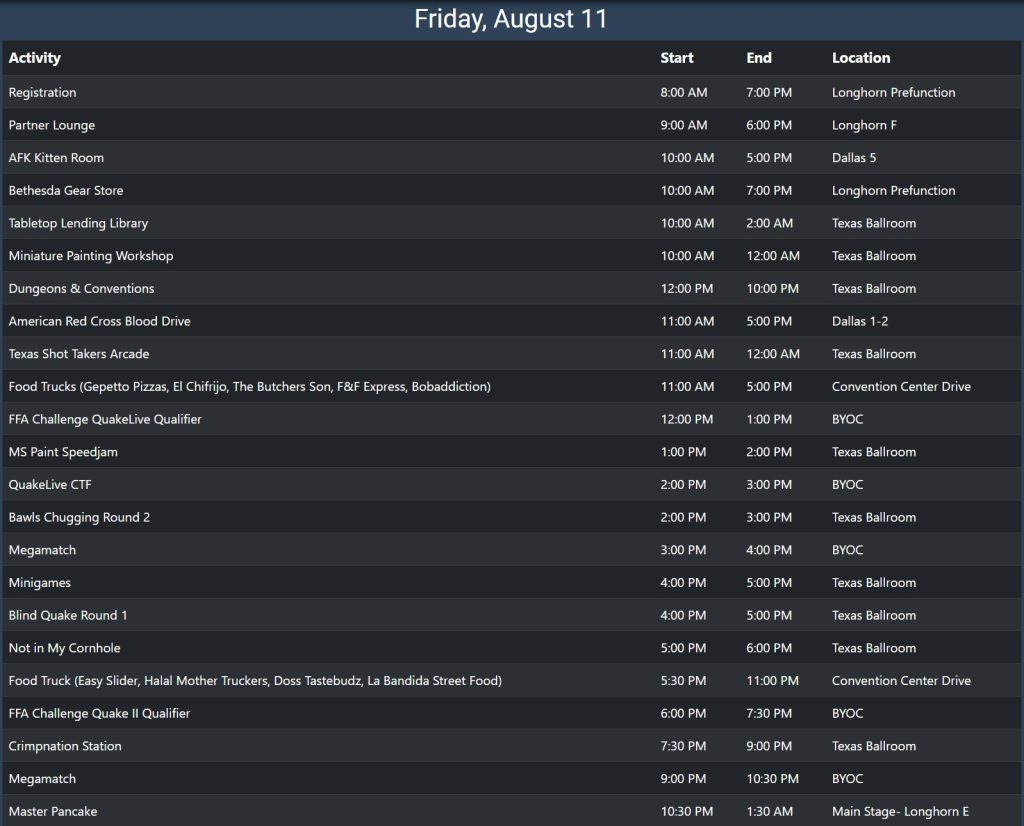Click Registration's 8:00 AM start time
Screen dimensions: 1024x826
pos(684,93)
